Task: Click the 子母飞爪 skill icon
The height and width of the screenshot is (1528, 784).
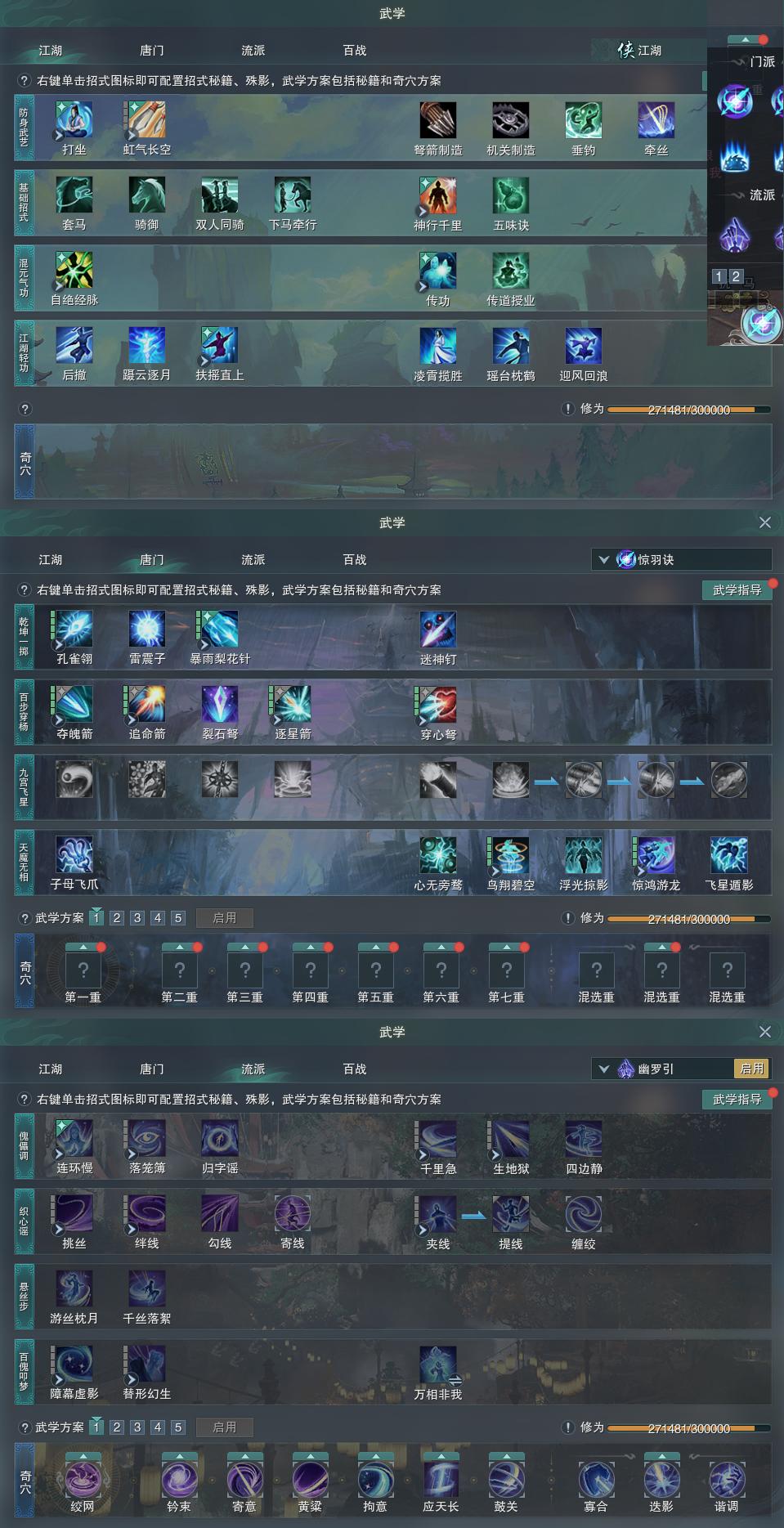Action: (x=74, y=855)
